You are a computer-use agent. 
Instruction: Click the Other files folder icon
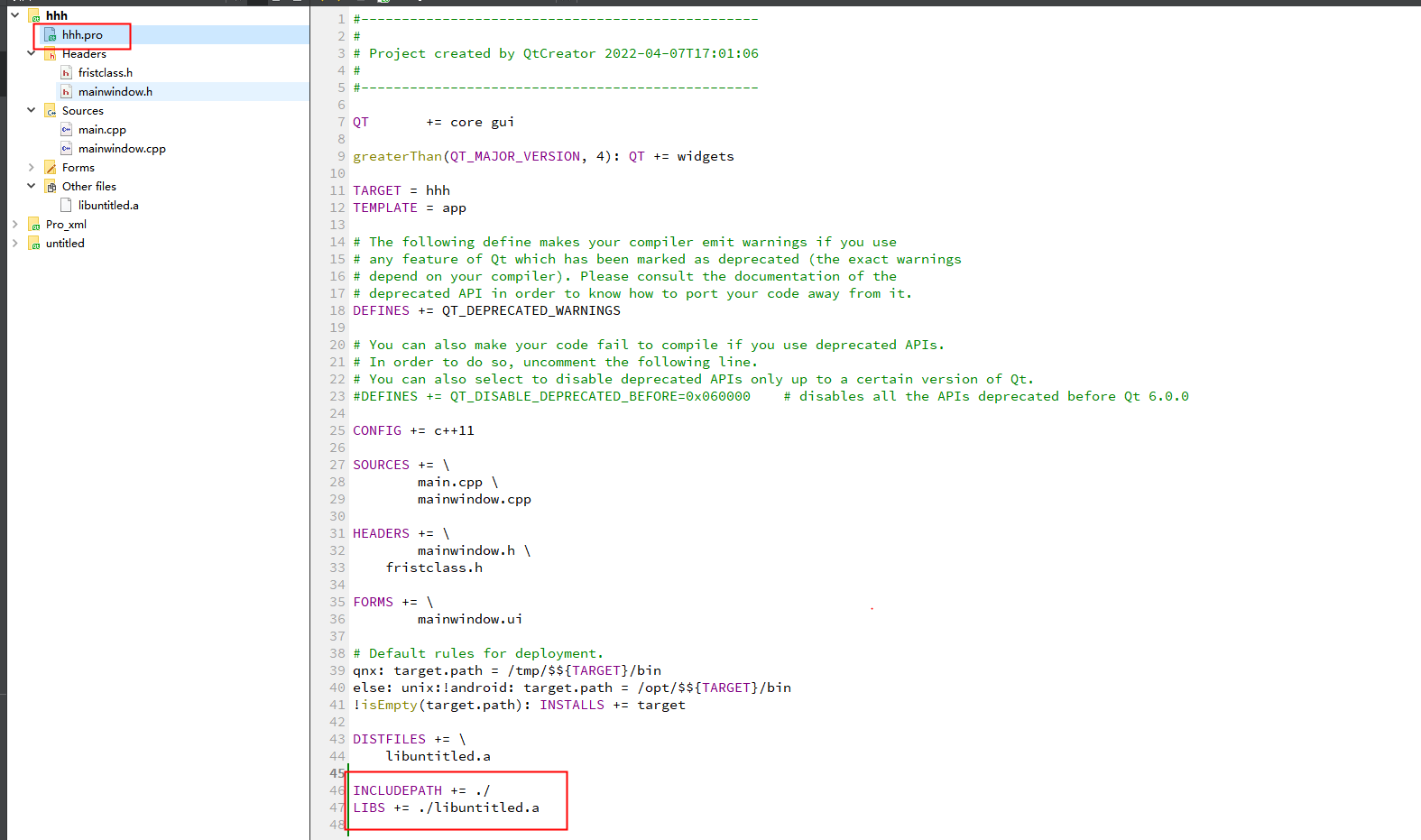click(x=51, y=187)
